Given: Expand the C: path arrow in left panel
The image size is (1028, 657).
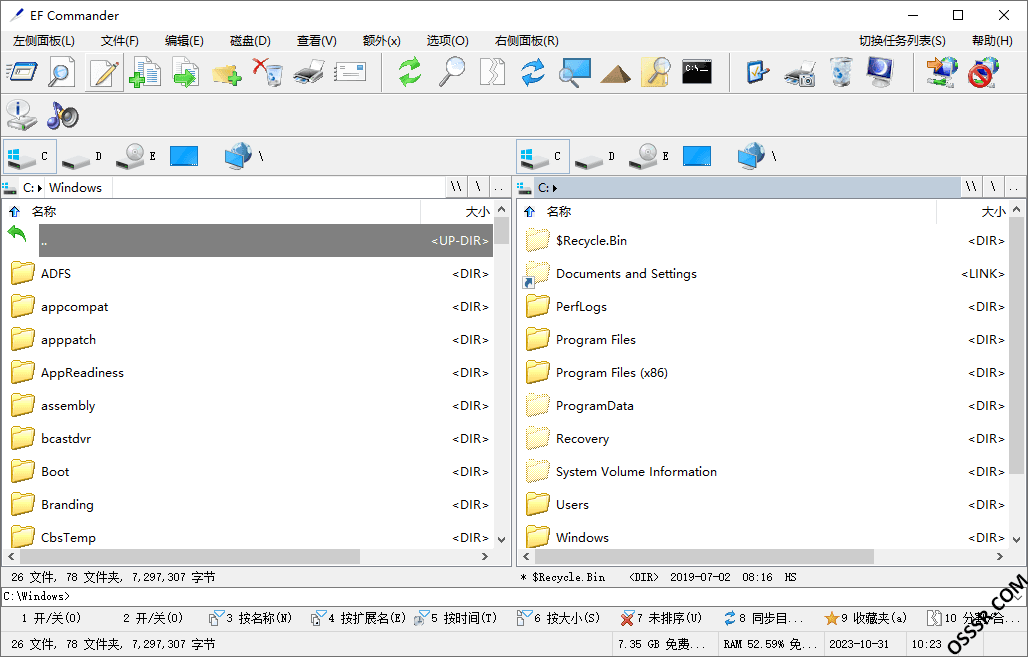Looking at the screenshot, I should pos(39,188).
